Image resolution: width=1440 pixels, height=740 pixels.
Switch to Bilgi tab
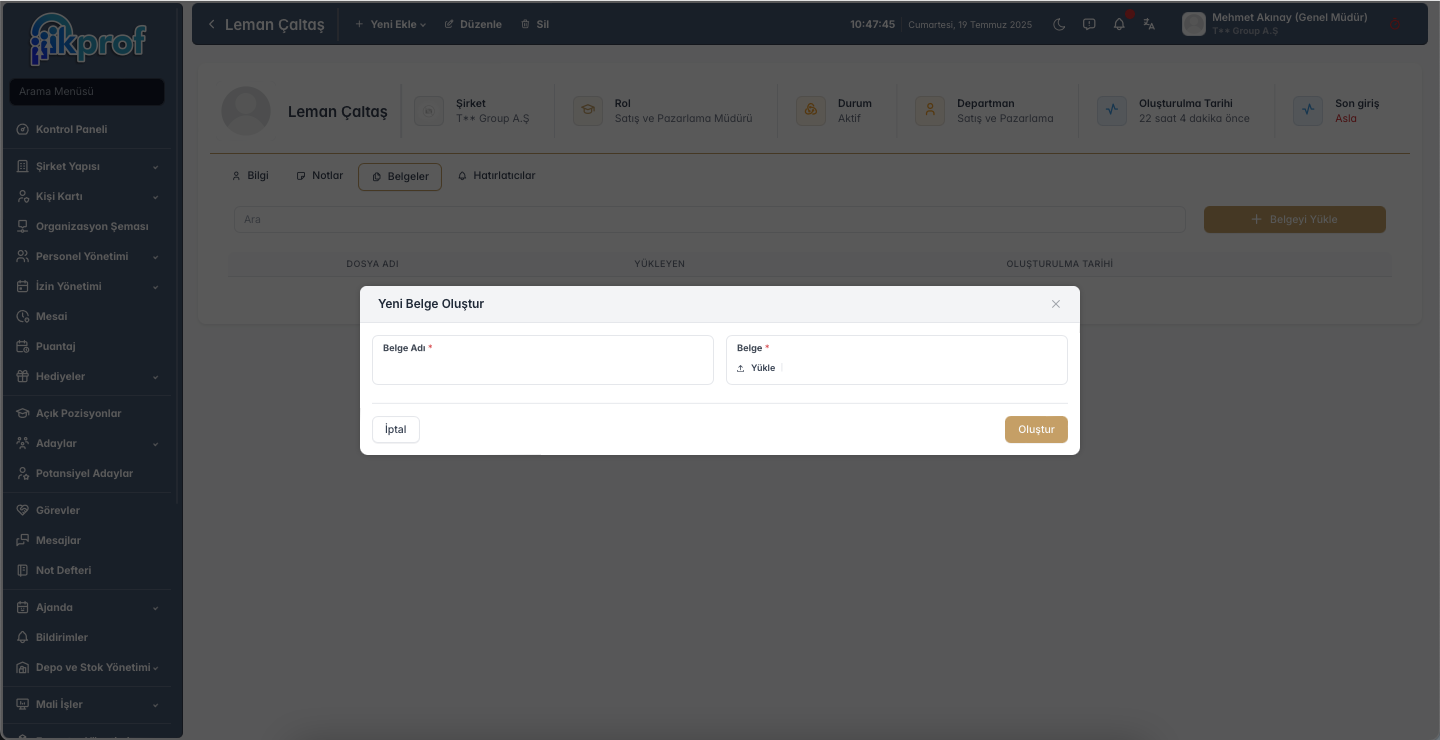(250, 176)
